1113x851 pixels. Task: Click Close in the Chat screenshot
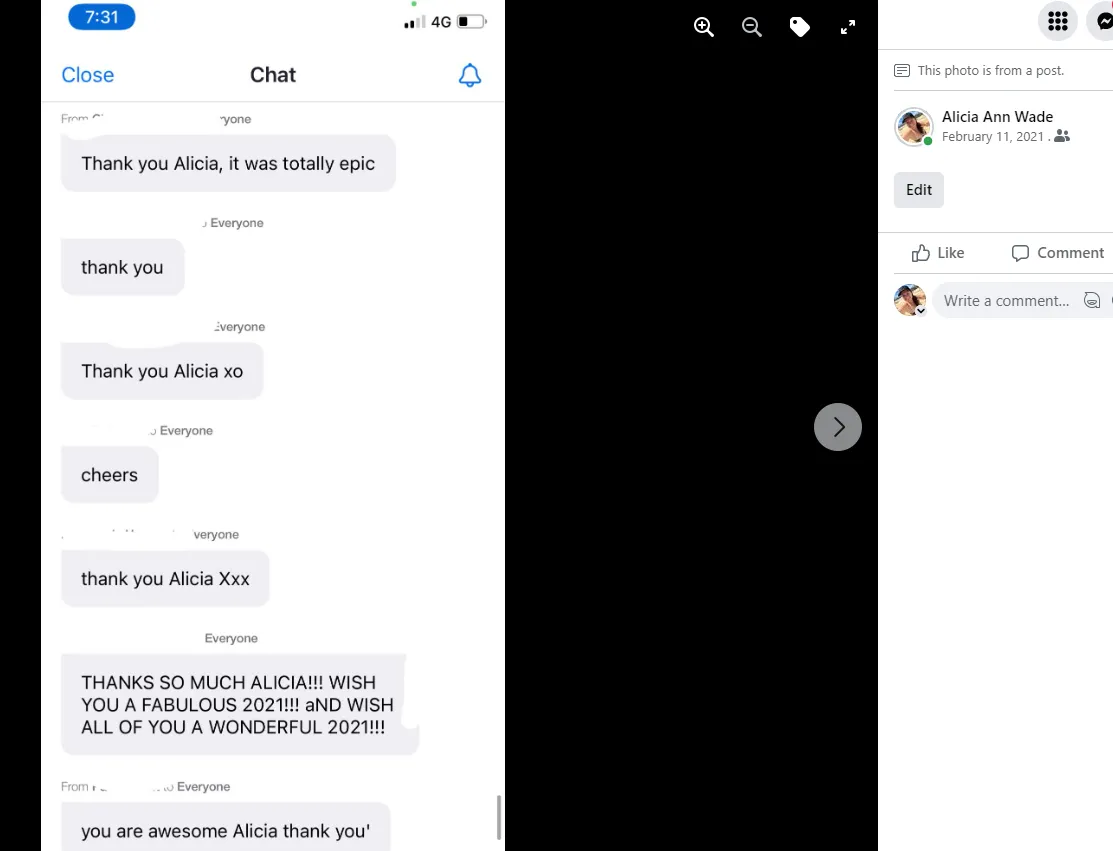[87, 75]
